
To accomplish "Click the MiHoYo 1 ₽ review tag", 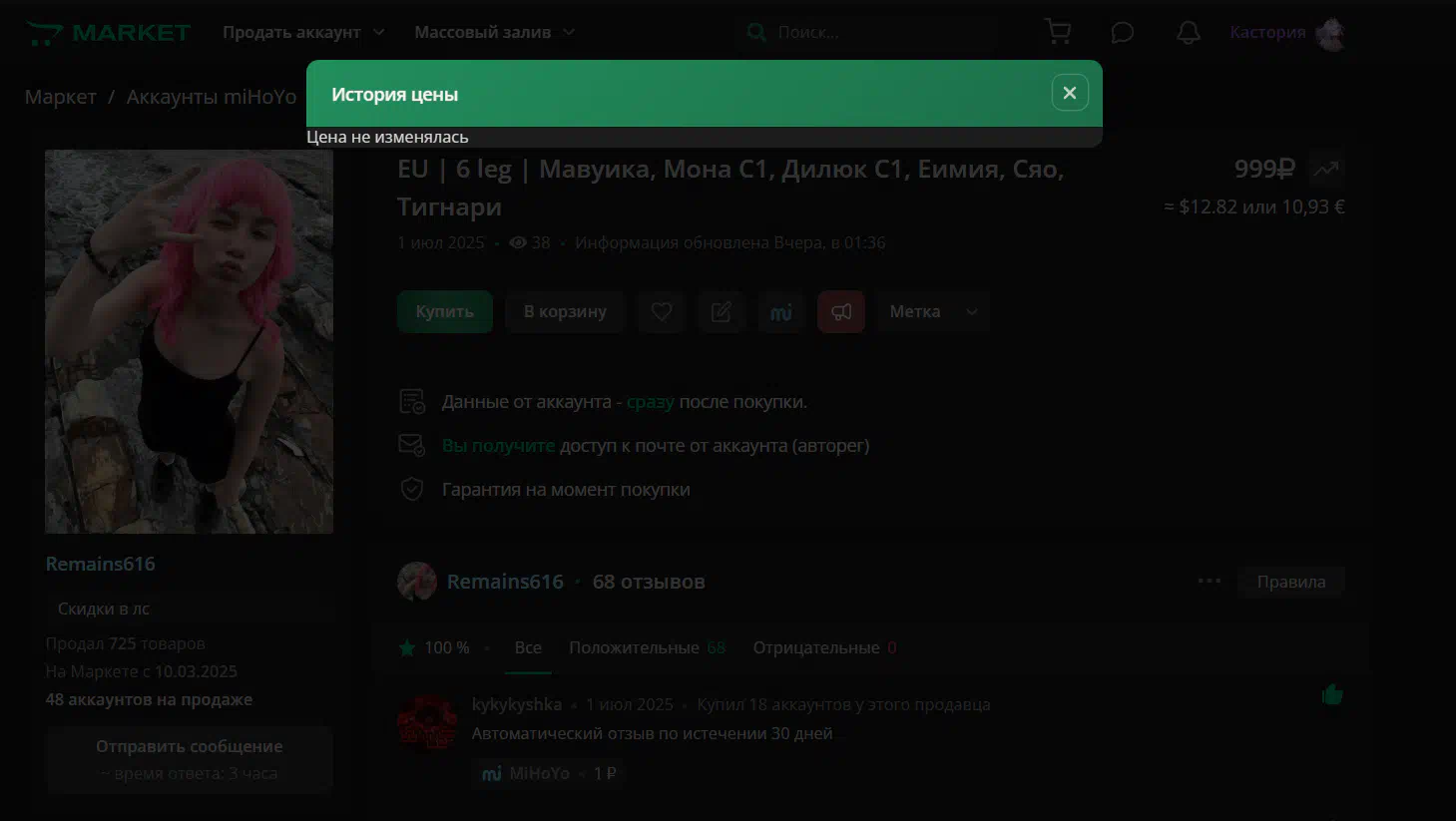I will tap(548, 773).
